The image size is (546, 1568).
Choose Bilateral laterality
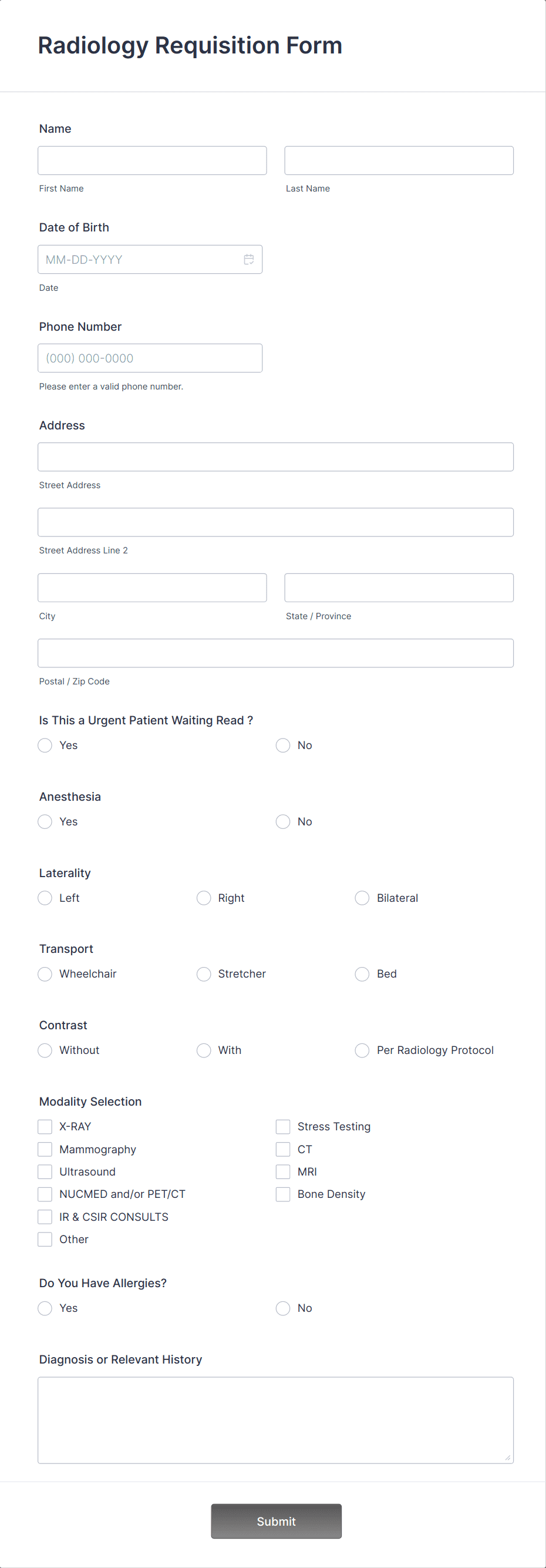tap(362, 898)
